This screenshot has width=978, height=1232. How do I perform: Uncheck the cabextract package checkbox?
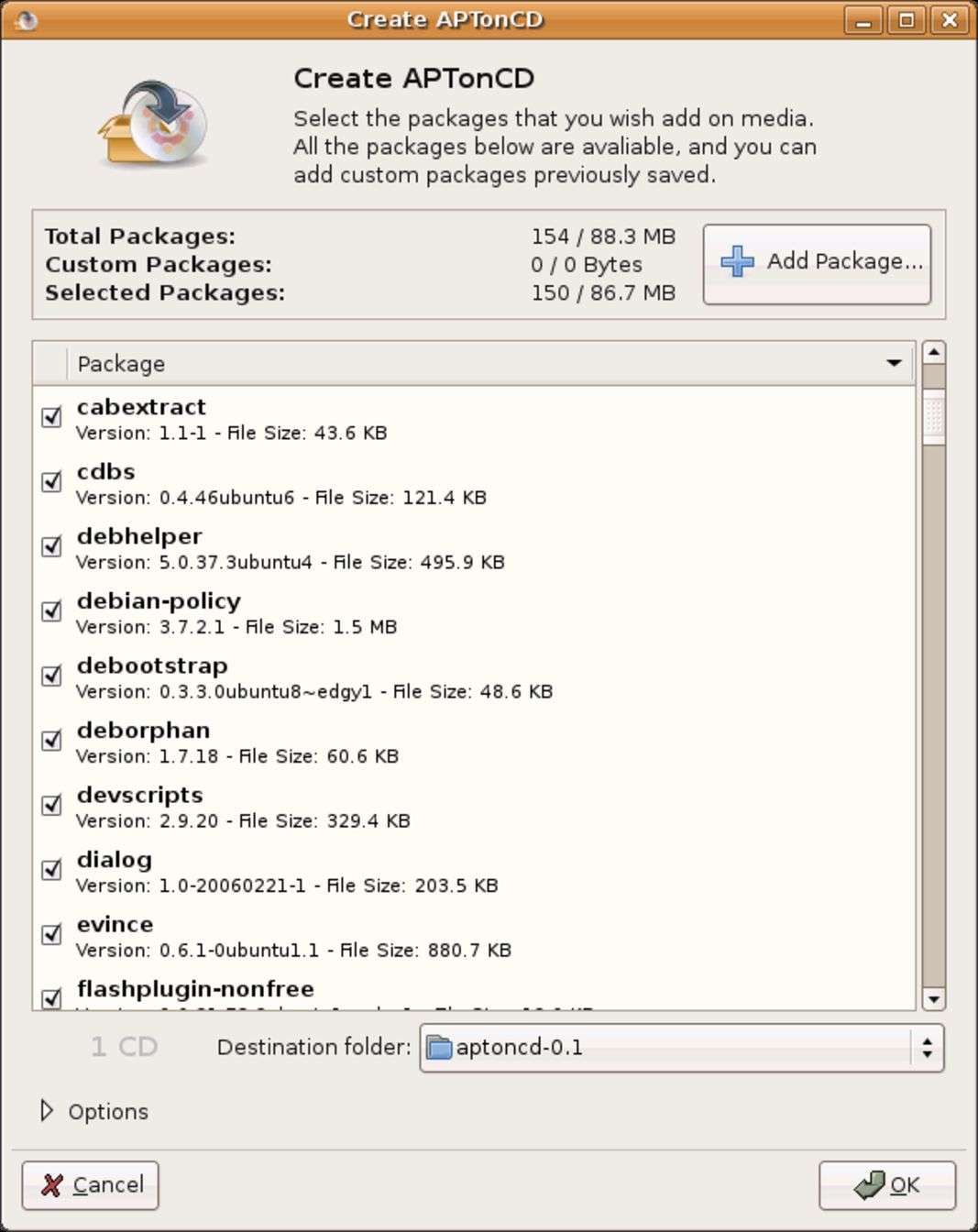pos(51,417)
